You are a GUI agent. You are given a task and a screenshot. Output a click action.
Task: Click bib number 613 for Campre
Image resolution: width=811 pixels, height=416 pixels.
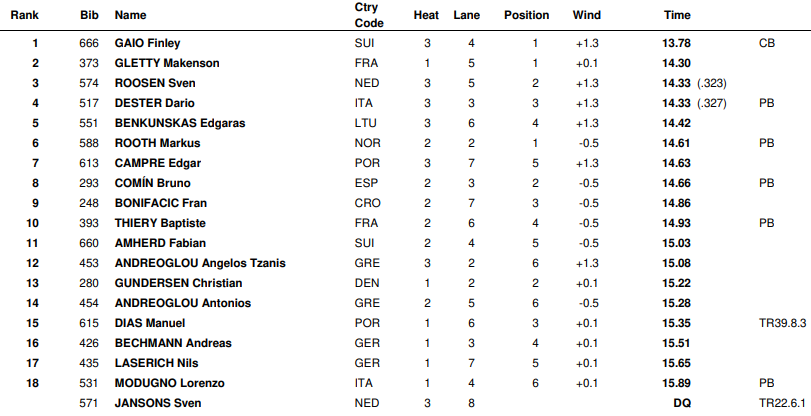(x=89, y=164)
